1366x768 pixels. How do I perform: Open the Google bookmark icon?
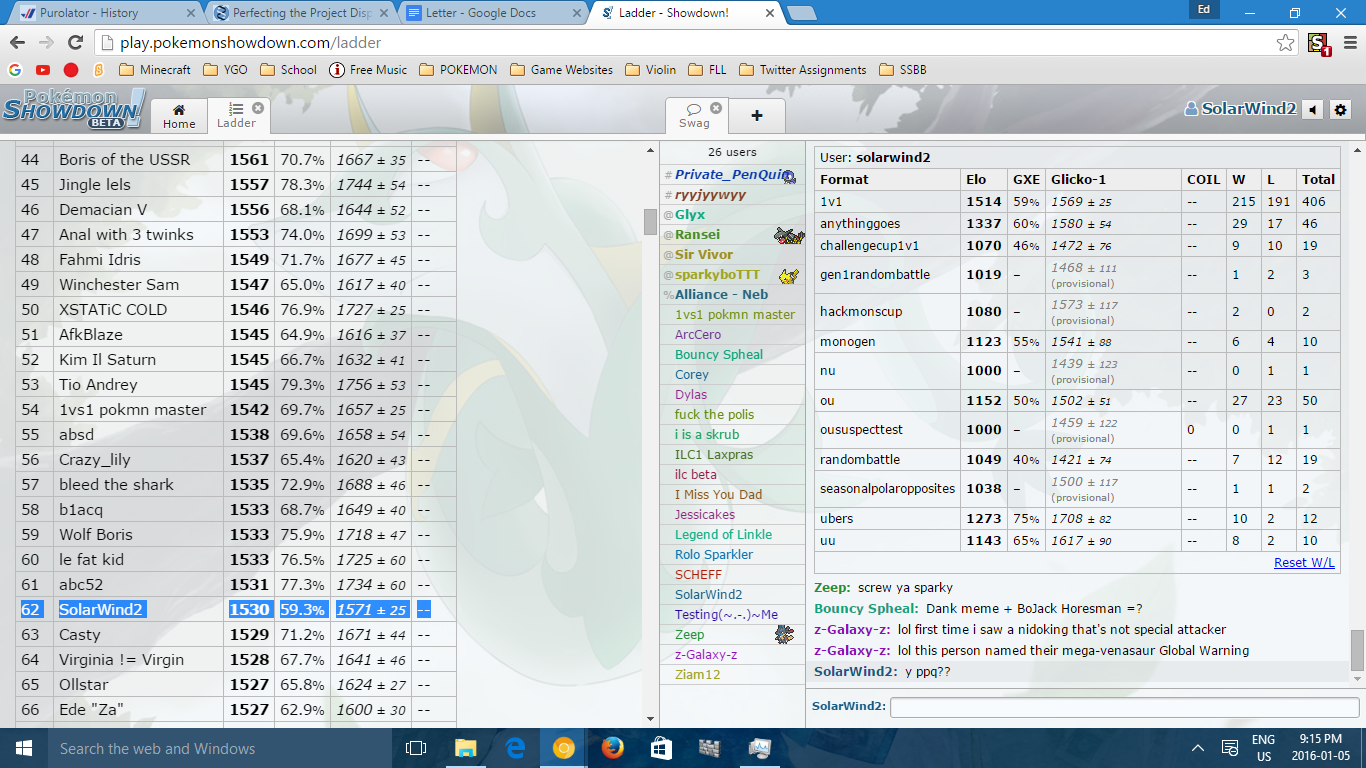[14, 70]
